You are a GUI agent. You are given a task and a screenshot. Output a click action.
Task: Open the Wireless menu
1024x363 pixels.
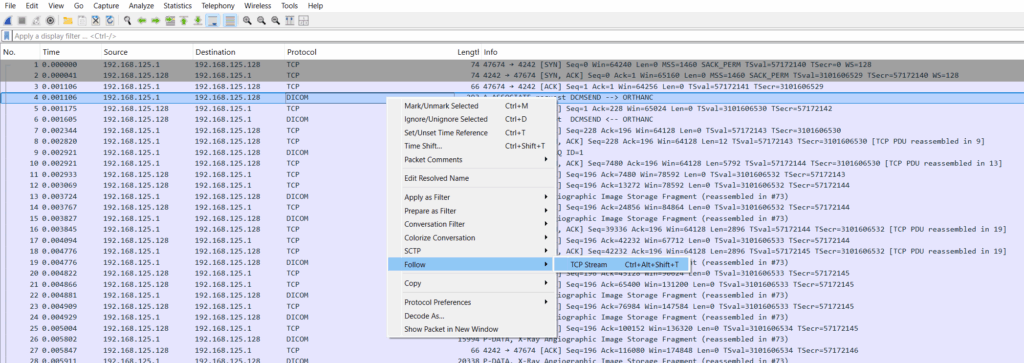pyautogui.click(x=257, y=6)
